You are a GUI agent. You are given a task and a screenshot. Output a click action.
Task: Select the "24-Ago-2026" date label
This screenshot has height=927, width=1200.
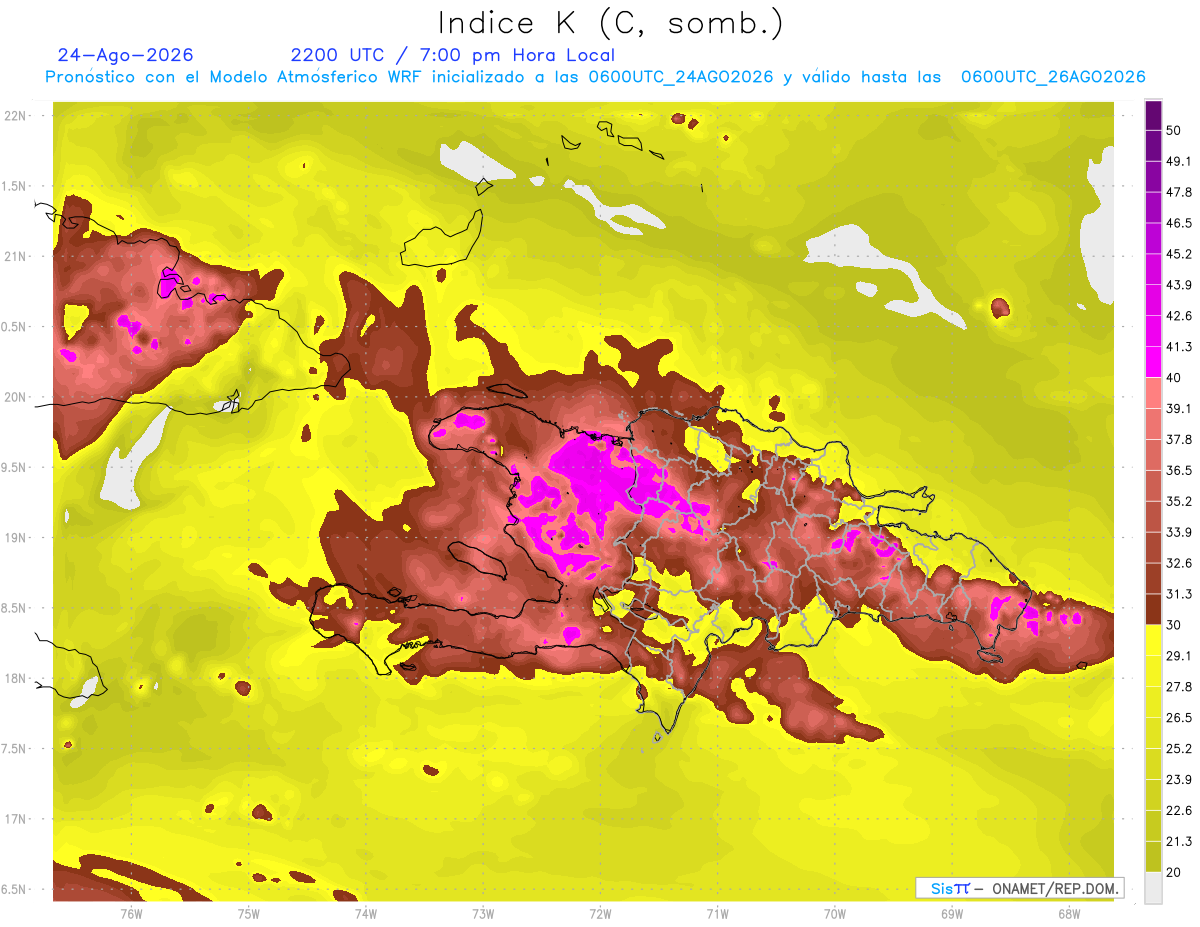click(x=126, y=55)
